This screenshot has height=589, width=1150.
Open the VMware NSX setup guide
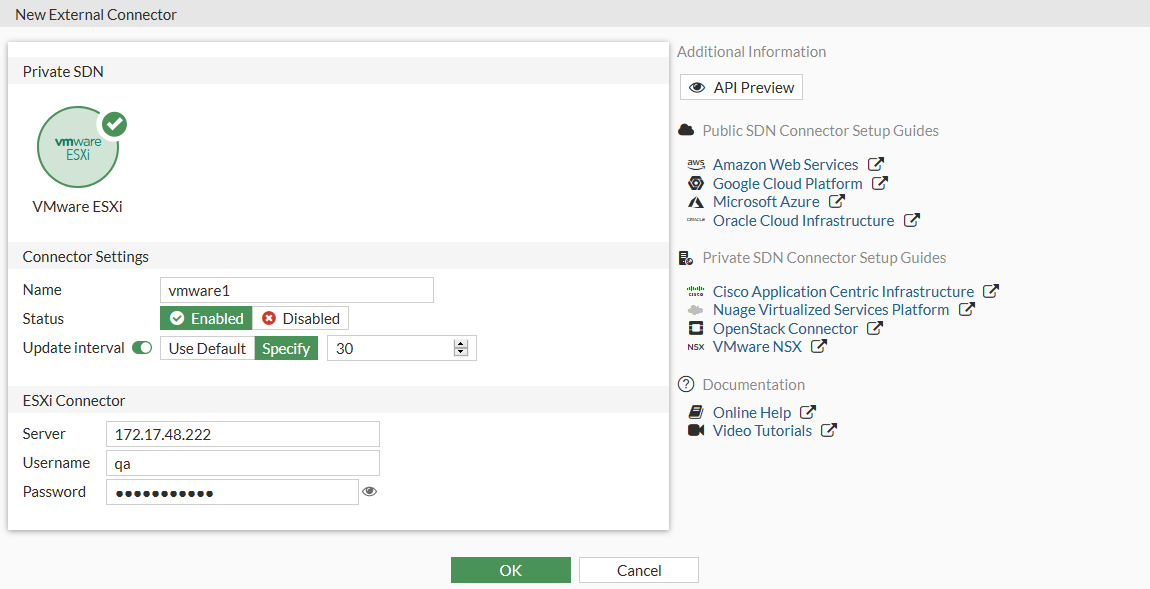point(757,347)
